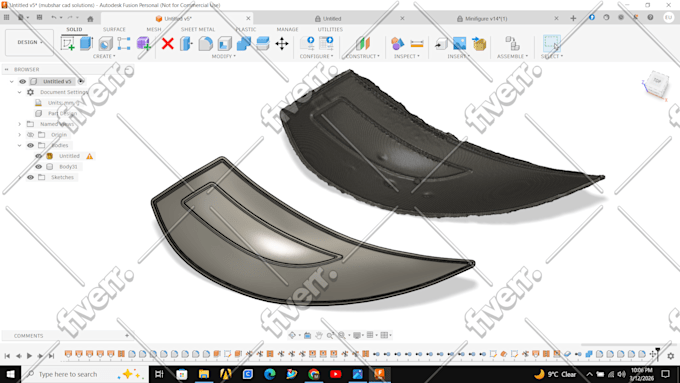The width and height of the screenshot is (680, 383).
Task: Click the Orbit navigation icon
Action: click(x=292, y=335)
